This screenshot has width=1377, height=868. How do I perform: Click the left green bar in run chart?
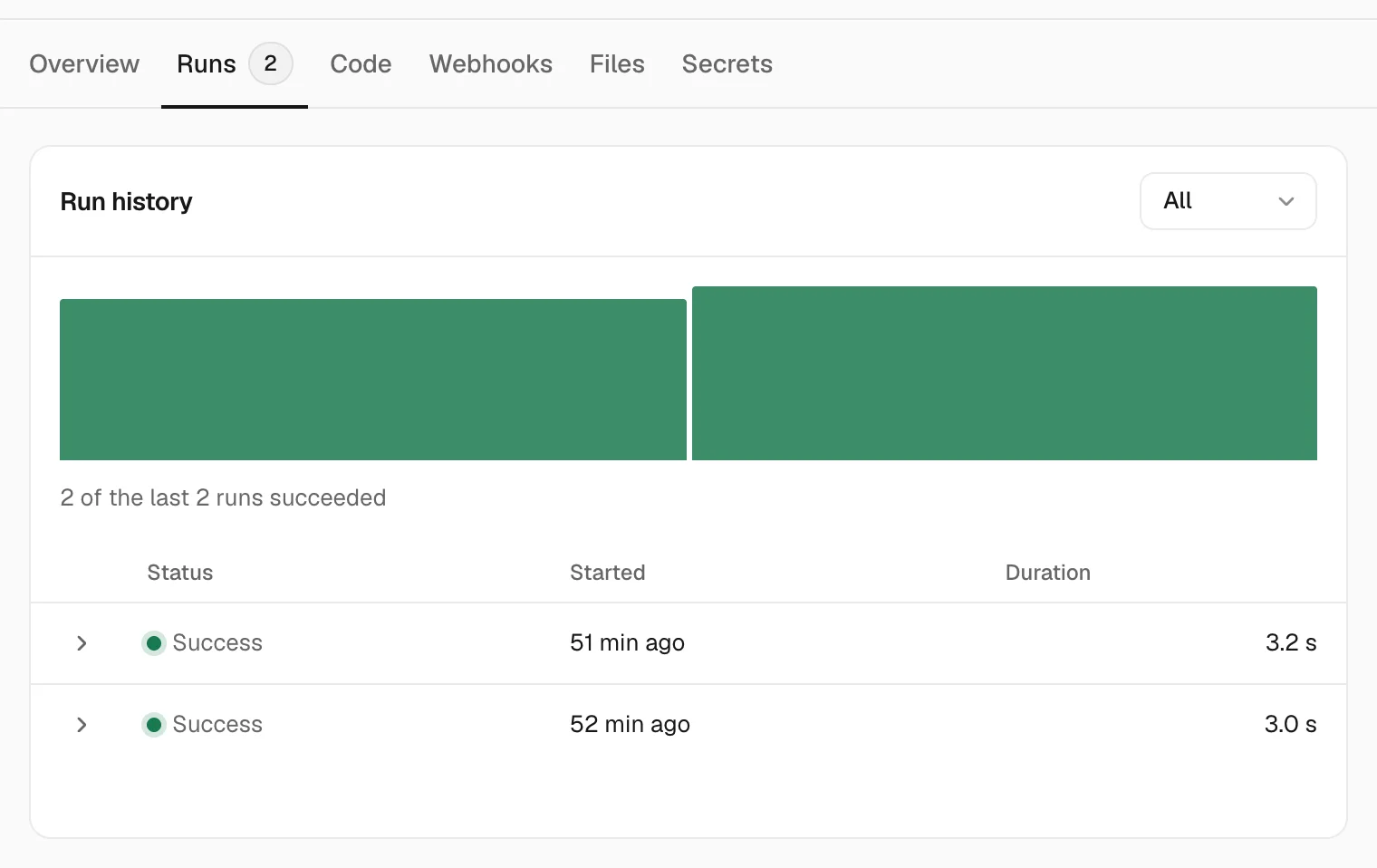(373, 380)
